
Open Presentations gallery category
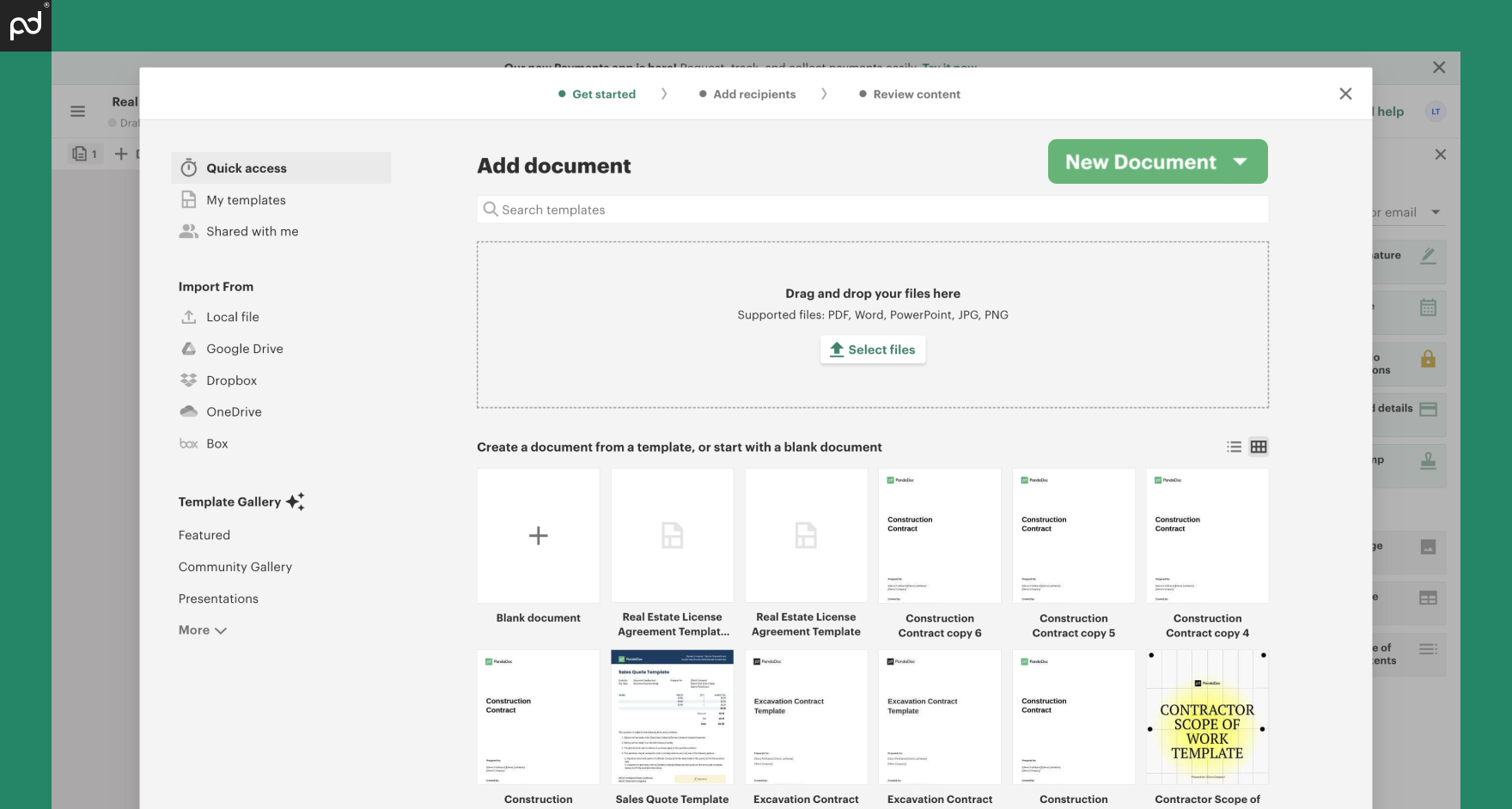(x=218, y=599)
